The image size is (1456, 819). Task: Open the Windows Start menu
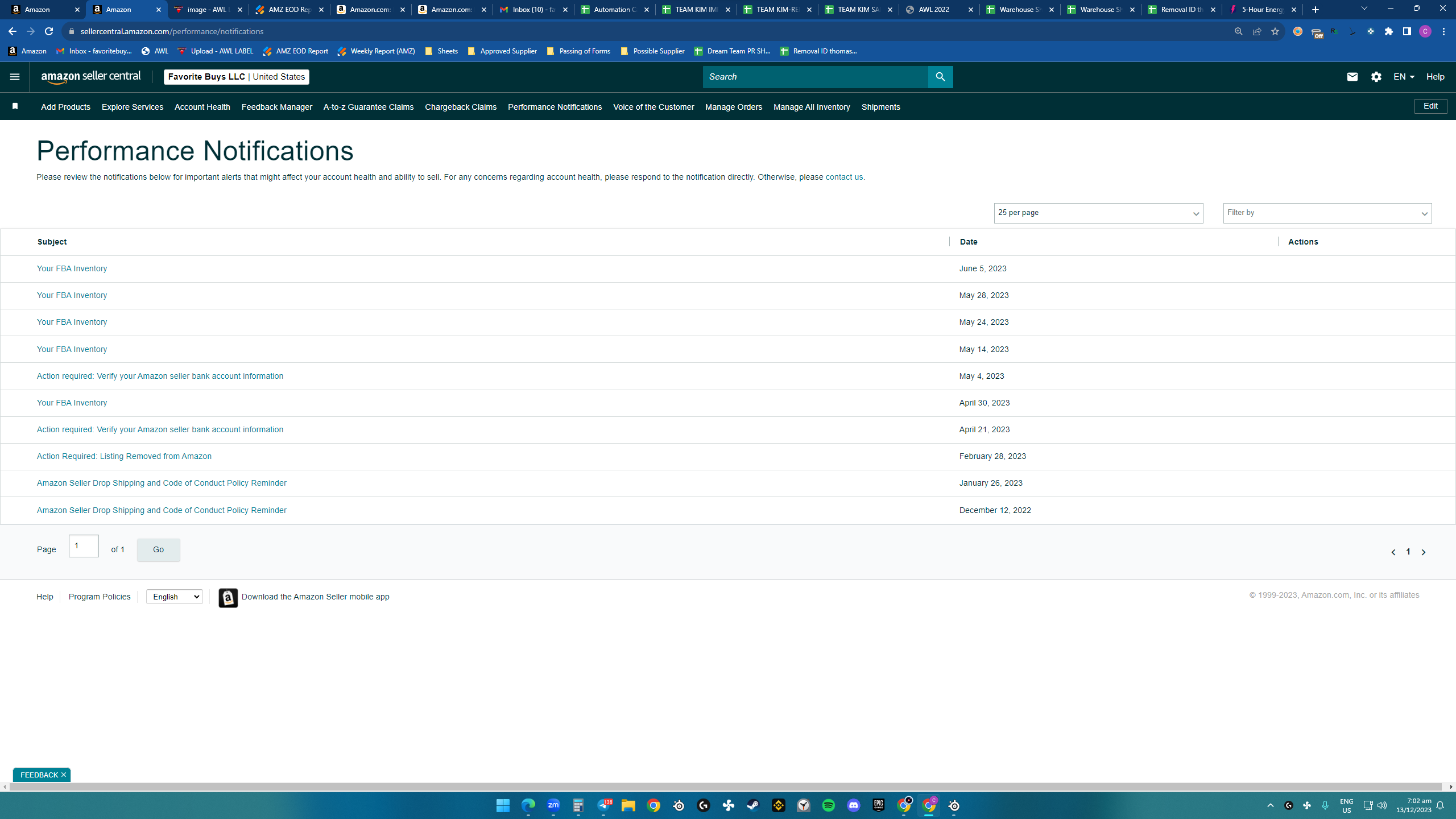503,805
